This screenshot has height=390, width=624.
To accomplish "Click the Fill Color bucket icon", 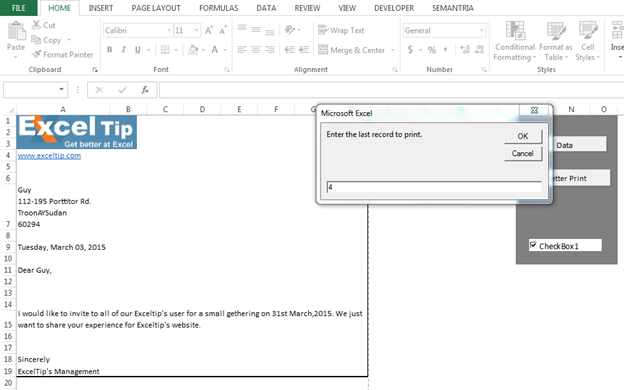I will pos(193,50).
